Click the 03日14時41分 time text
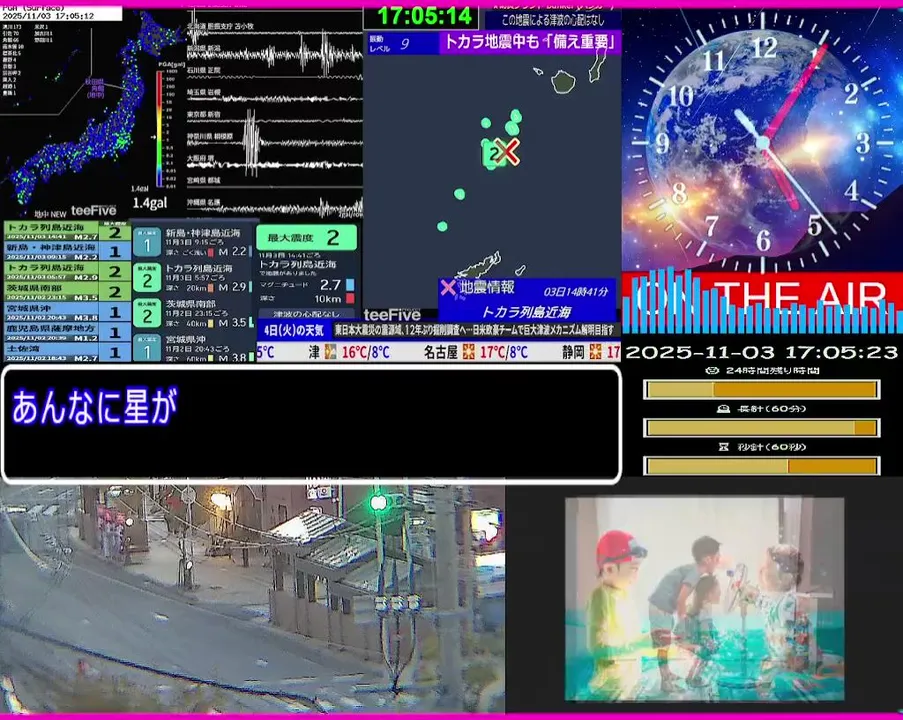The width and height of the screenshot is (903, 720). (576, 291)
